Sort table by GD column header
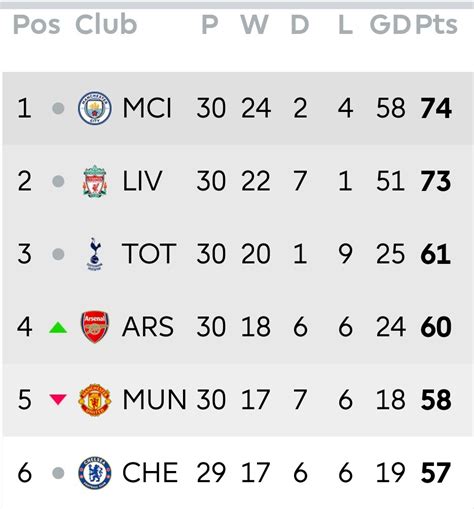The width and height of the screenshot is (474, 509). coord(390,25)
